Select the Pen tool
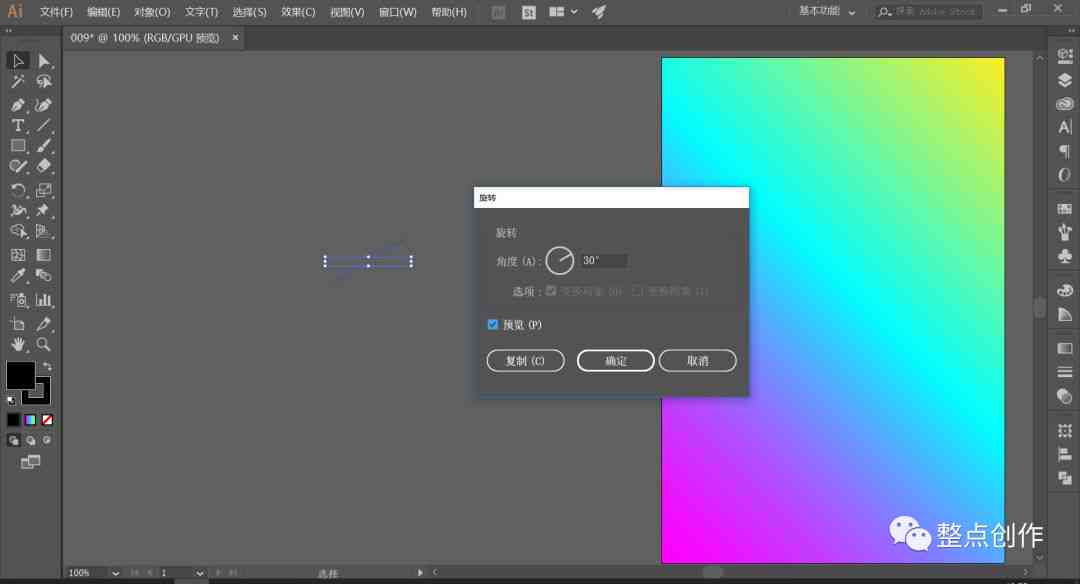The height and width of the screenshot is (584, 1080). click(x=18, y=105)
